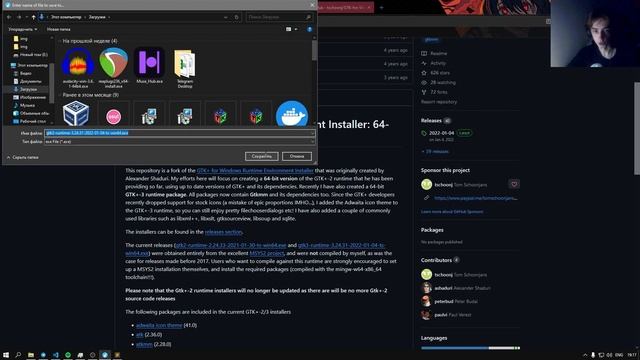Open Visual Studio Code from taskbar
The width and height of the screenshot is (640, 360).
[56, 355]
